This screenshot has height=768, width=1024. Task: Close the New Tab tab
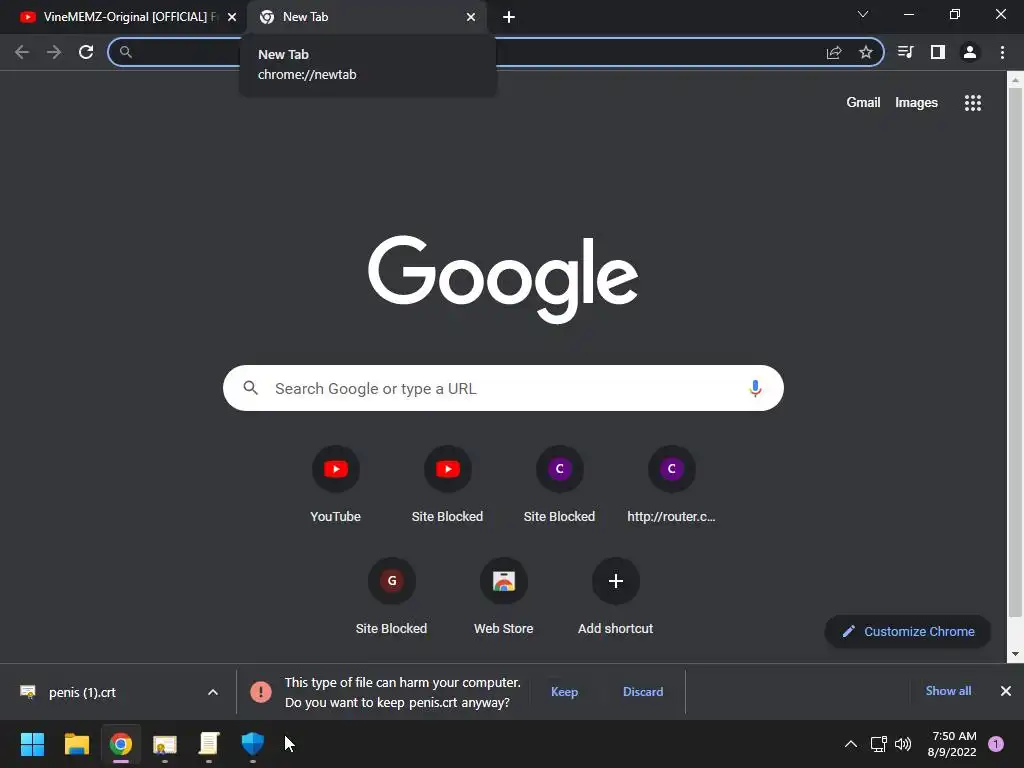click(x=471, y=18)
